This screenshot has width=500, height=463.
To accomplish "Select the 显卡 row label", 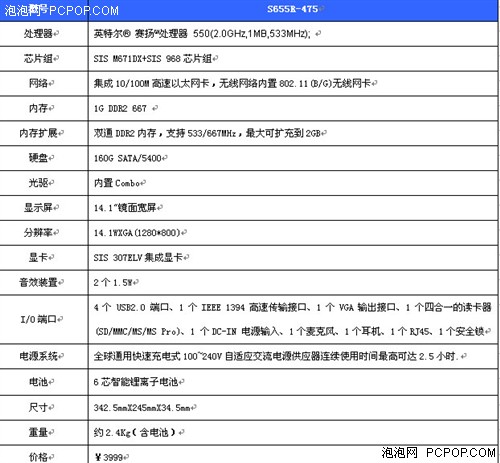I will point(39,257).
